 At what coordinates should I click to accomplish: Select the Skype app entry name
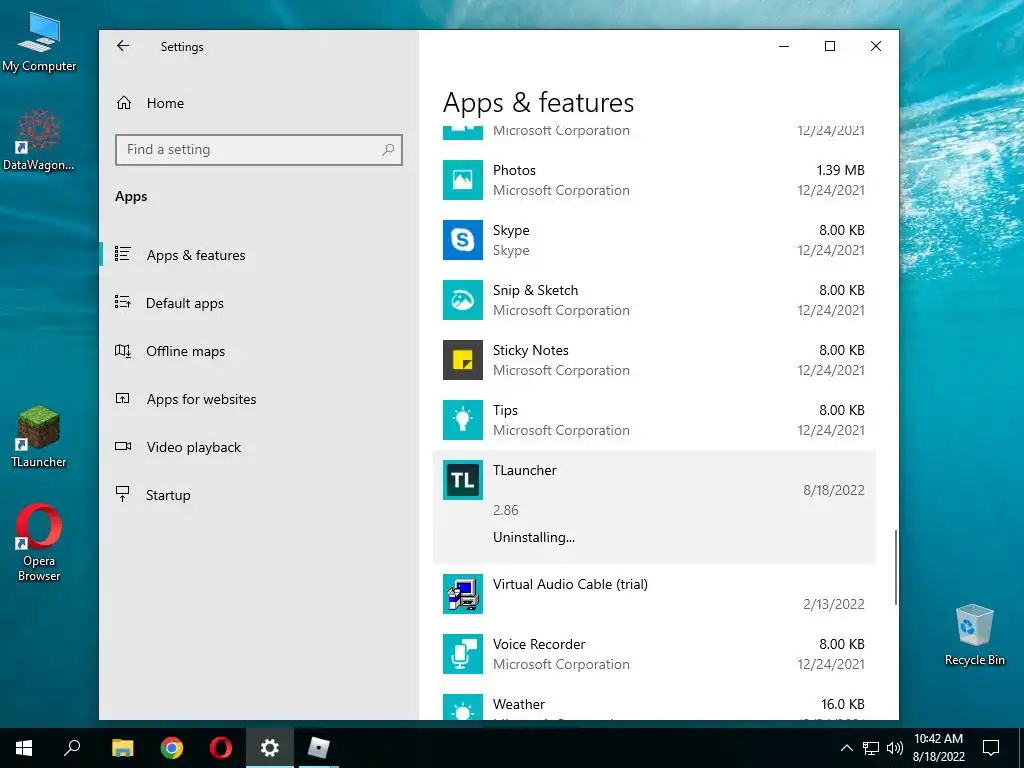click(511, 231)
